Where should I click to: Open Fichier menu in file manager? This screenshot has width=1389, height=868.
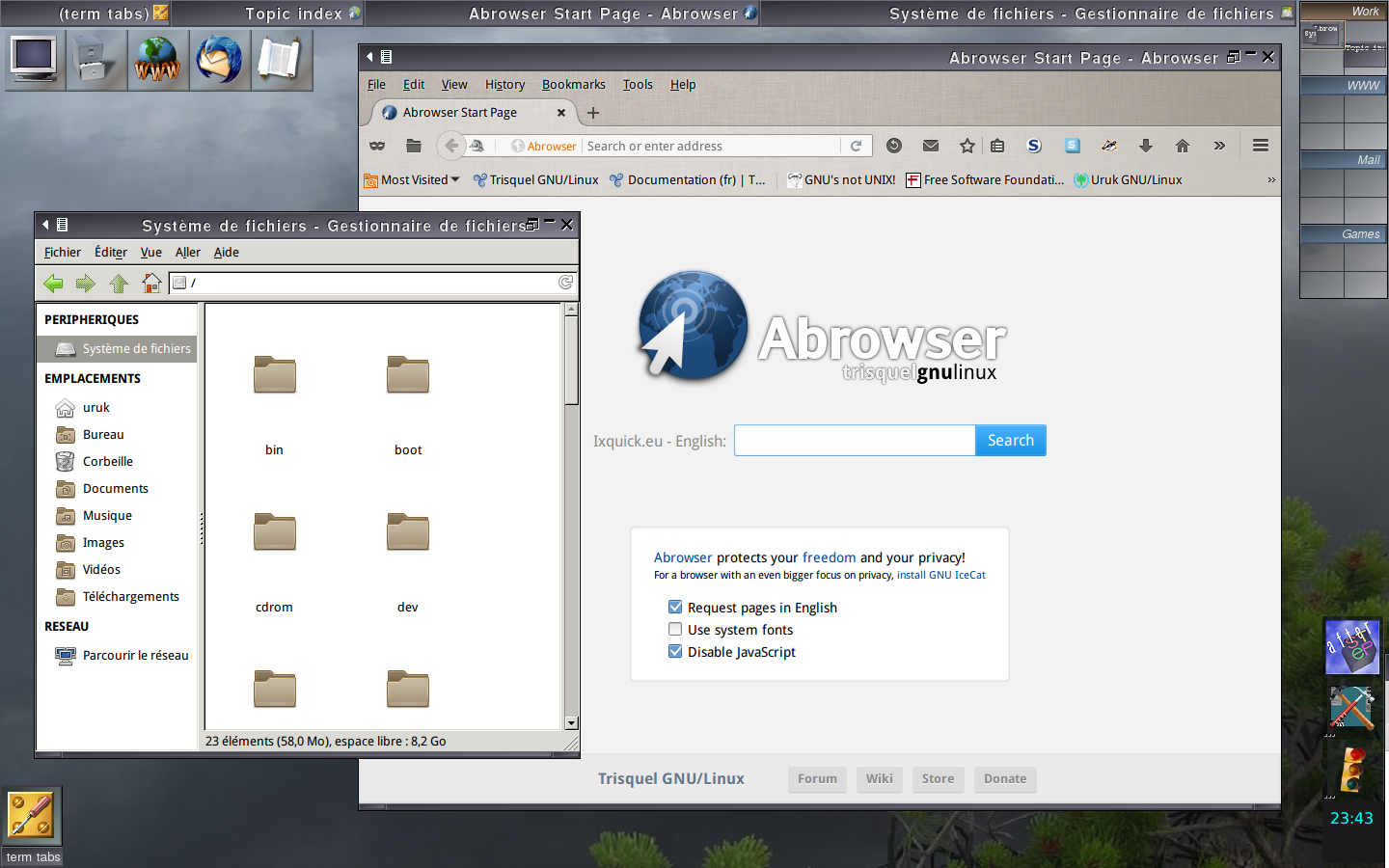tap(63, 253)
